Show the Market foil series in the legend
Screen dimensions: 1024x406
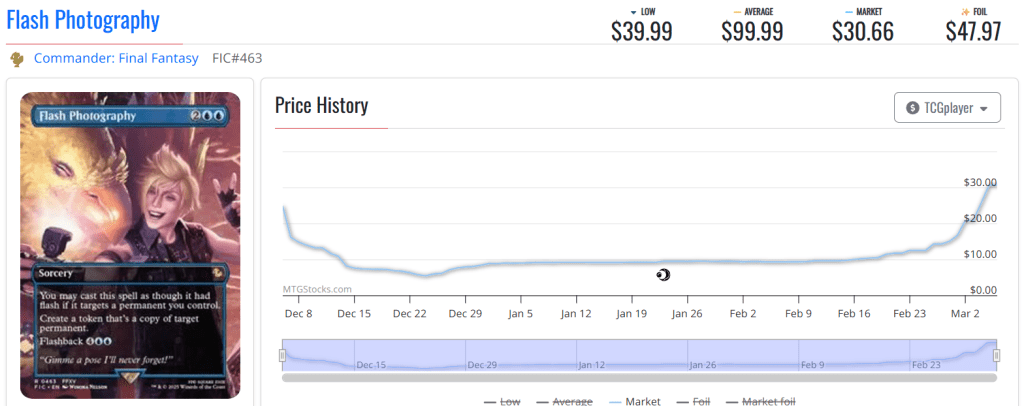(759, 402)
